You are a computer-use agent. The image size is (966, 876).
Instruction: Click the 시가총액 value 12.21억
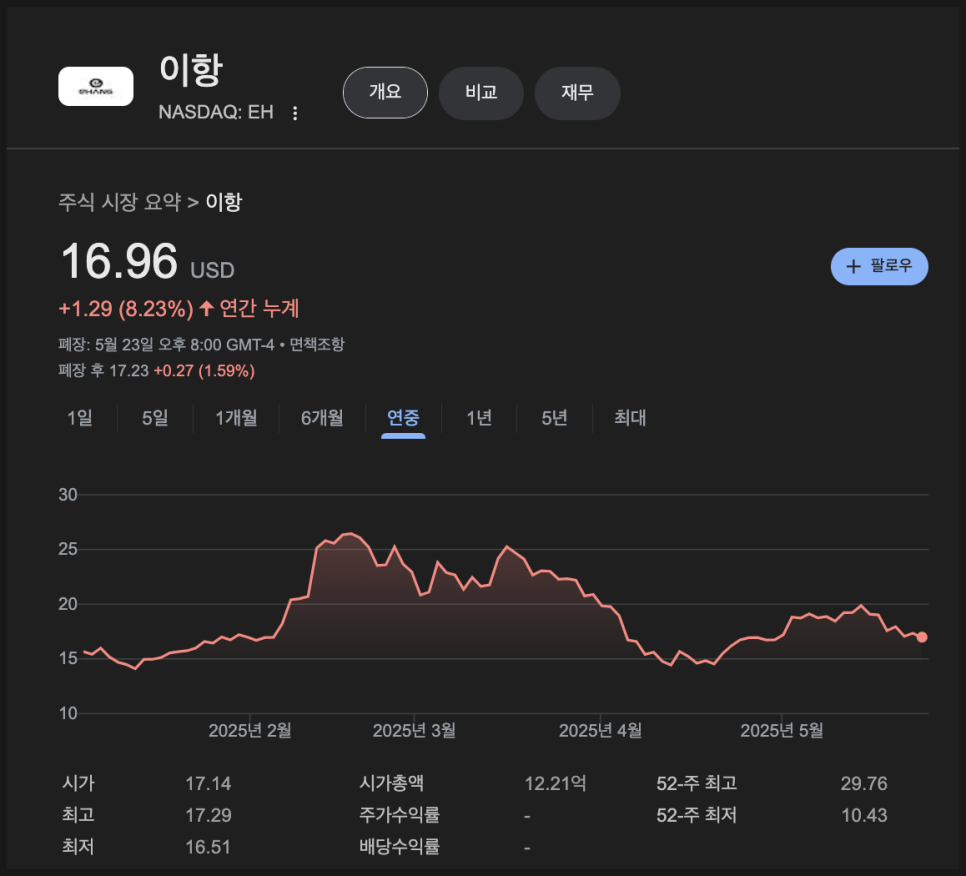click(x=555, y=784)
